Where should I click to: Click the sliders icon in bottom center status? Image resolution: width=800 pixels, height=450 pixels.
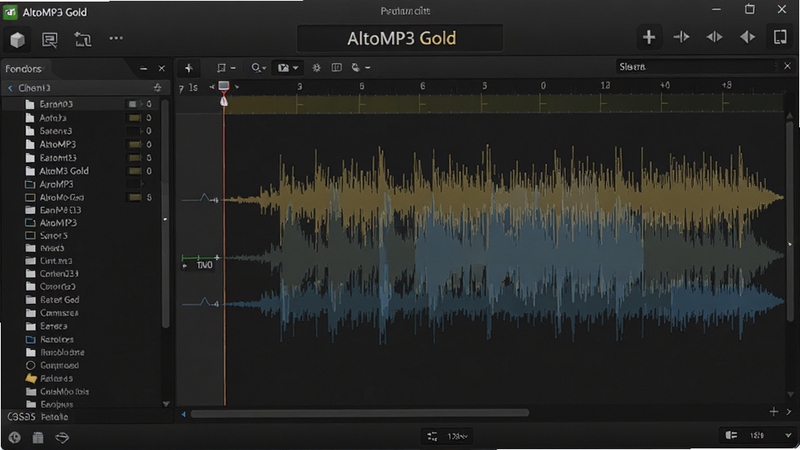point(432,436)
